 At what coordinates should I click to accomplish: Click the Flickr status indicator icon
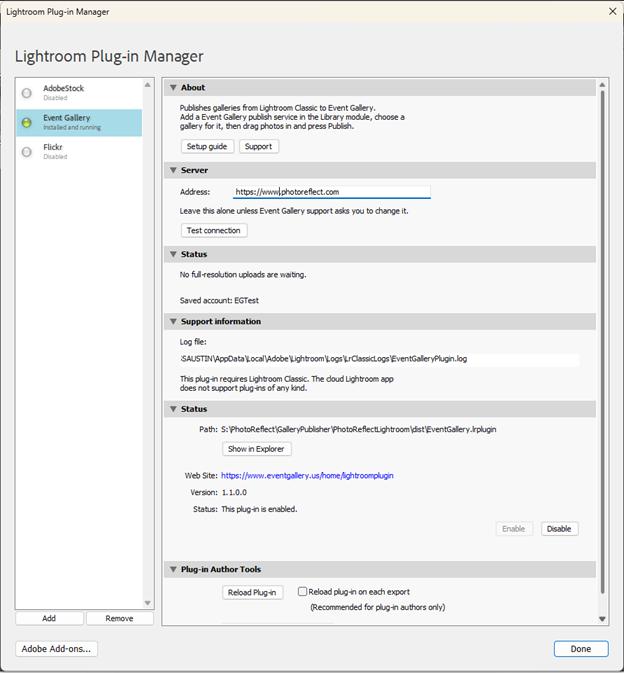tap(27, 152)
